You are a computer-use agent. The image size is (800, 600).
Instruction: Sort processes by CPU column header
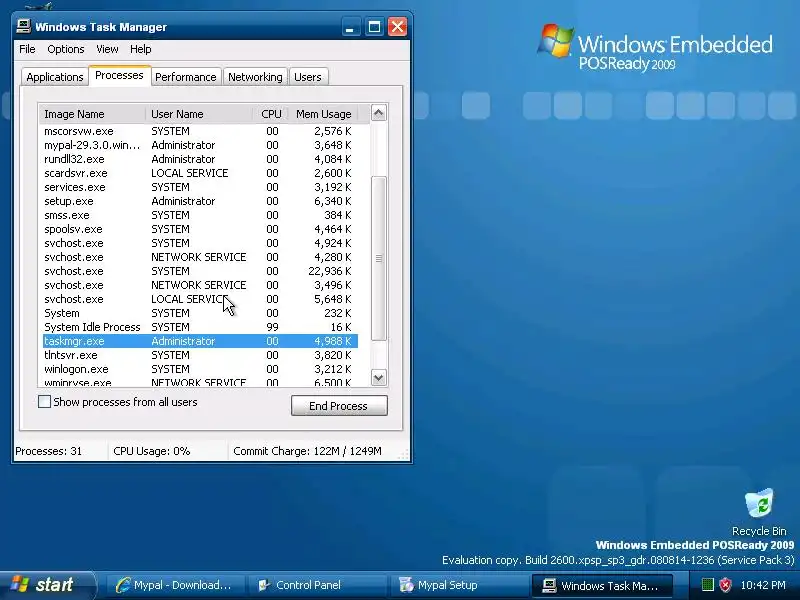tap(271, 114)
